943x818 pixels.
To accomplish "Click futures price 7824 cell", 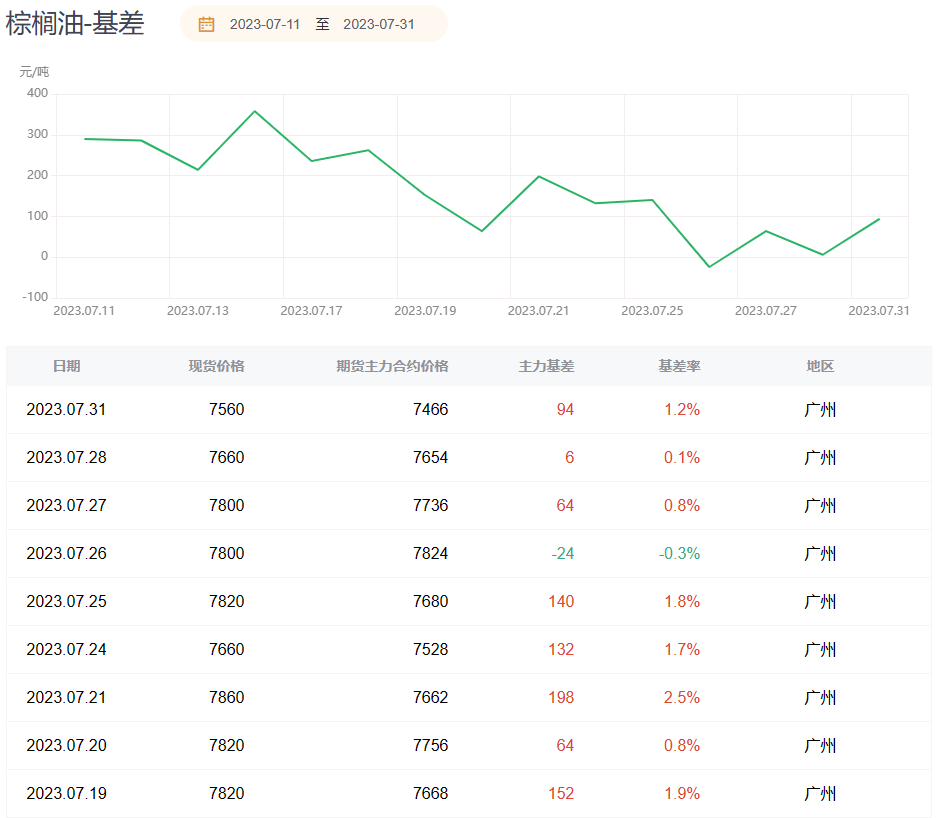I will [431, 553].
